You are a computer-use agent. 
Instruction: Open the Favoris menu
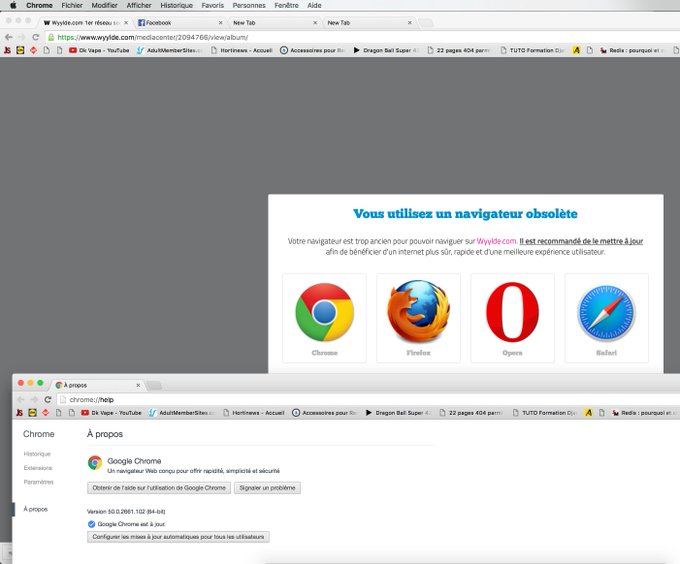click(212, 5)
